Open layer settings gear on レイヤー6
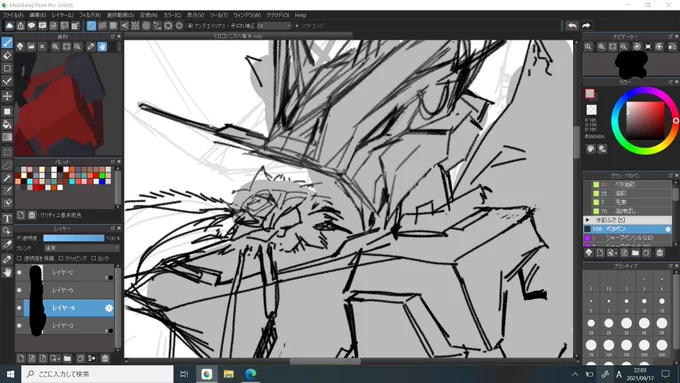 coord(108,308)
